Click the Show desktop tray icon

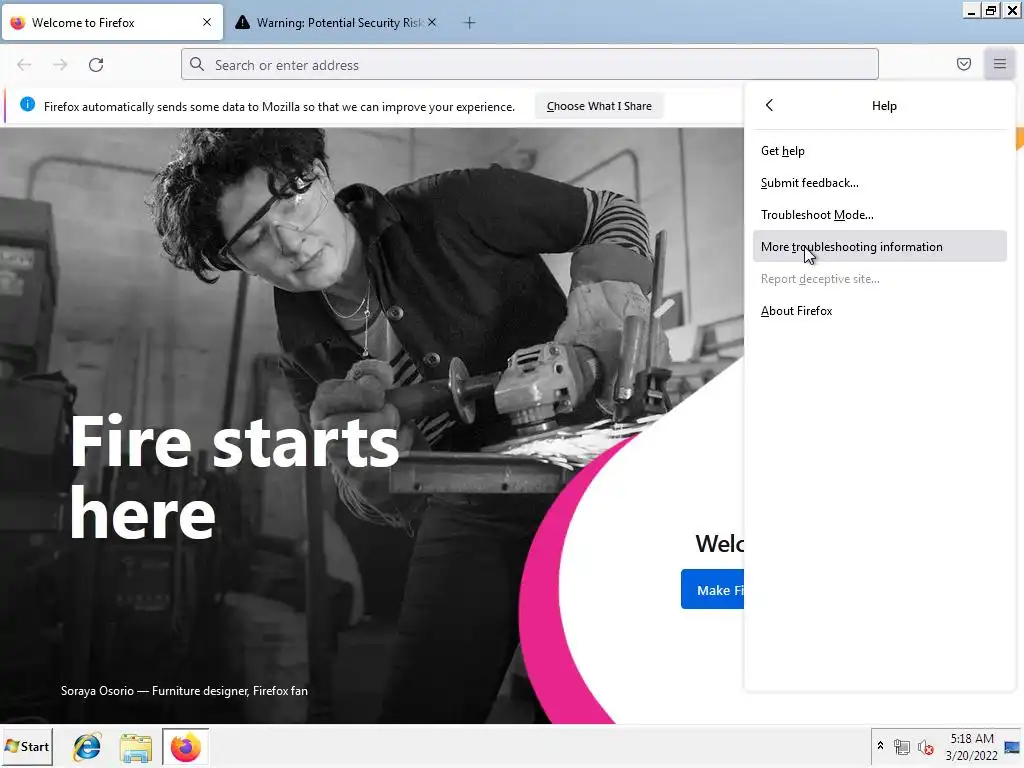tap(1012, 746)
